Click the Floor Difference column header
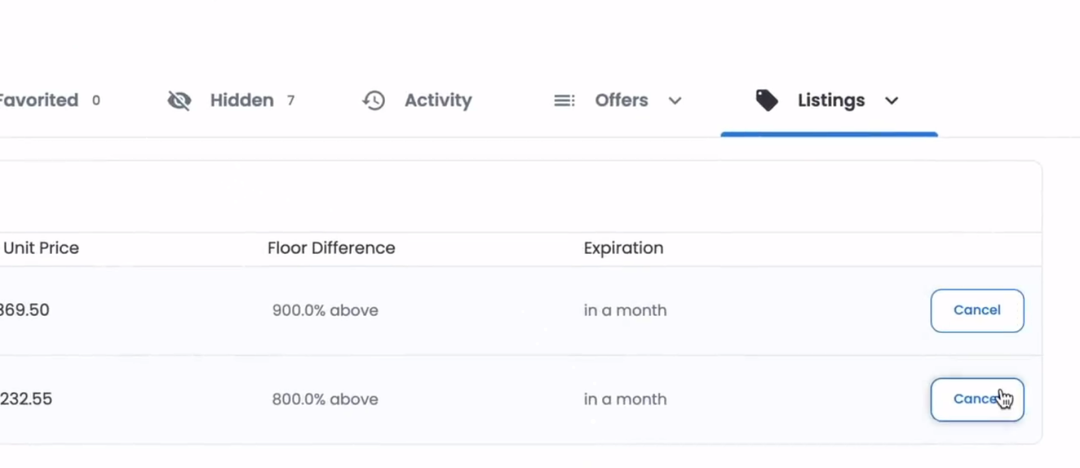Screen dimensions: 1080x468 click(331, 248)
